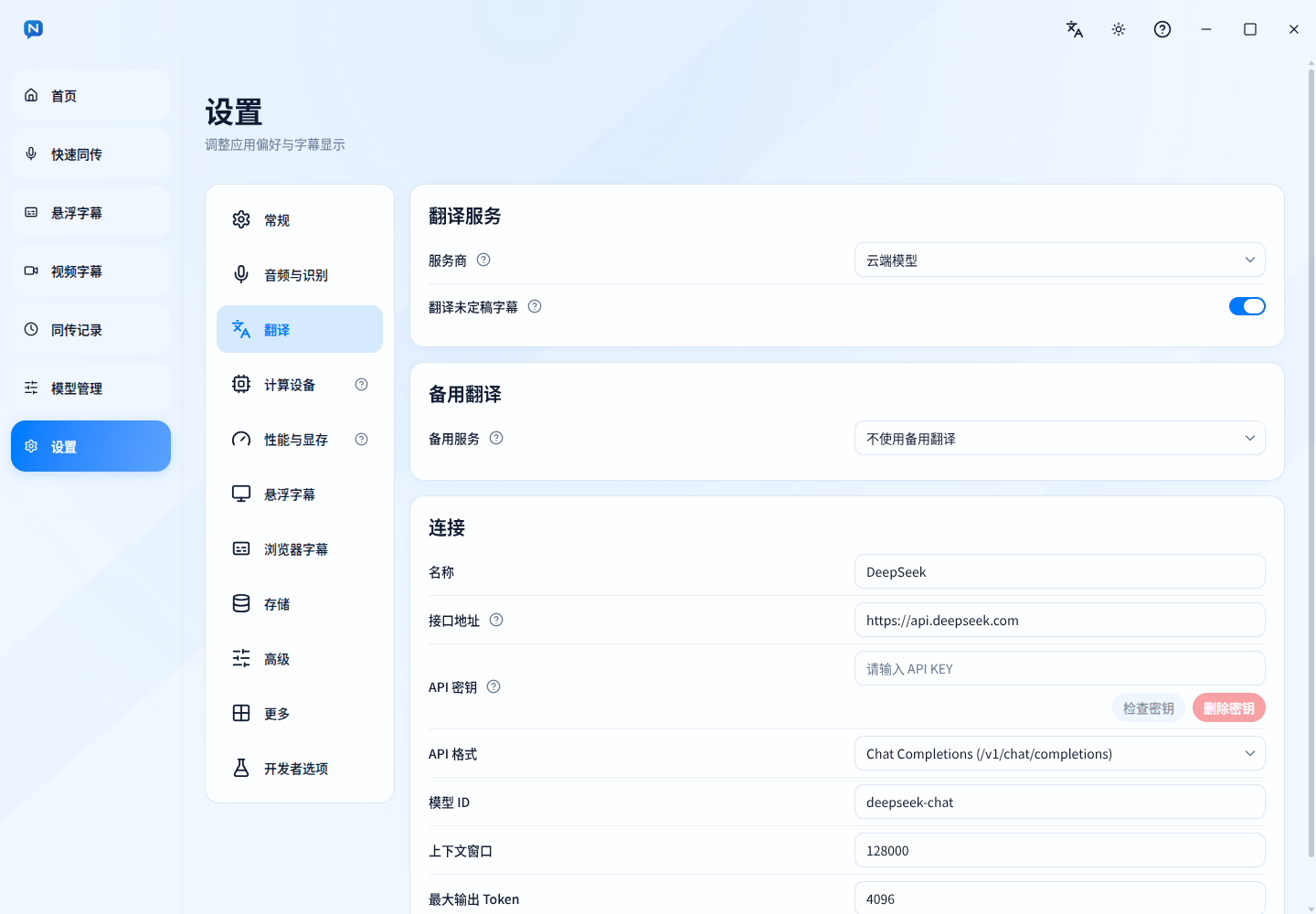Click help icon beside 计算设备
The image size is (1316, 914).
tap(362, 385)
